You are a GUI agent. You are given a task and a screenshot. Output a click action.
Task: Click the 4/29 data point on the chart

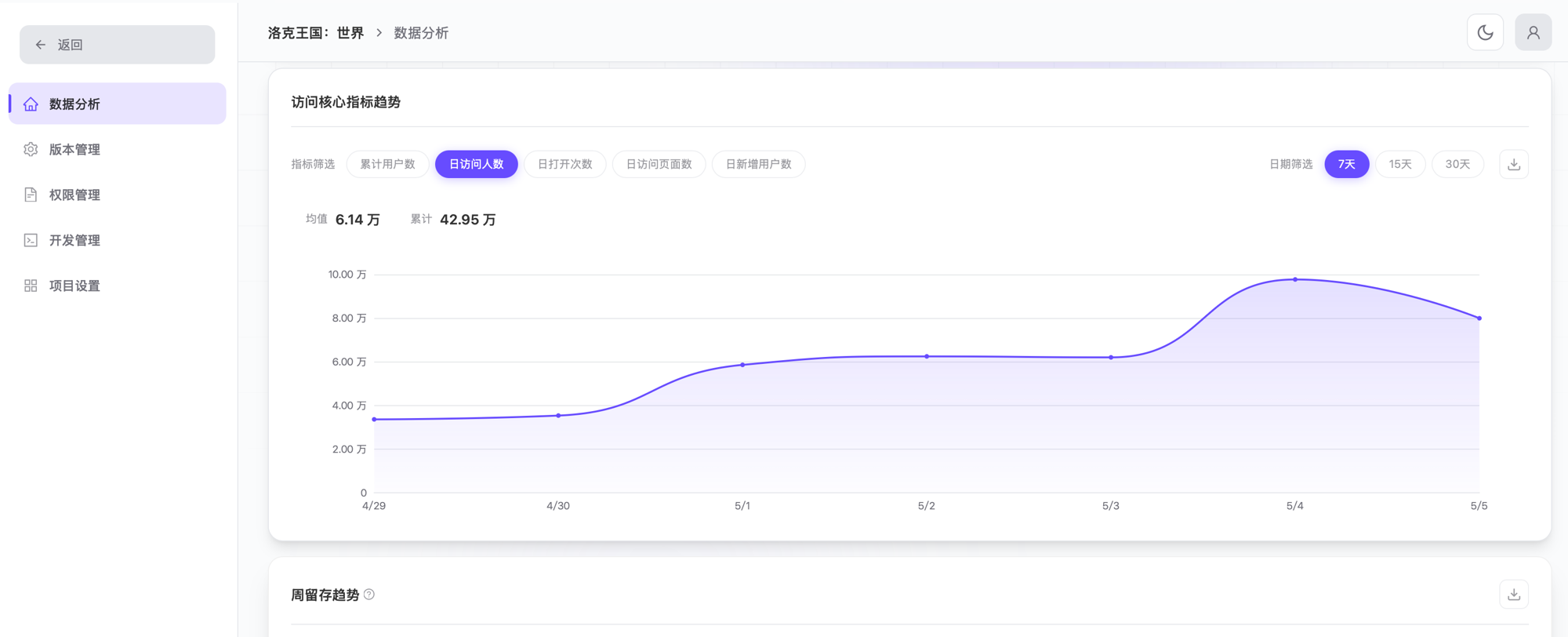tap(374, 420)
